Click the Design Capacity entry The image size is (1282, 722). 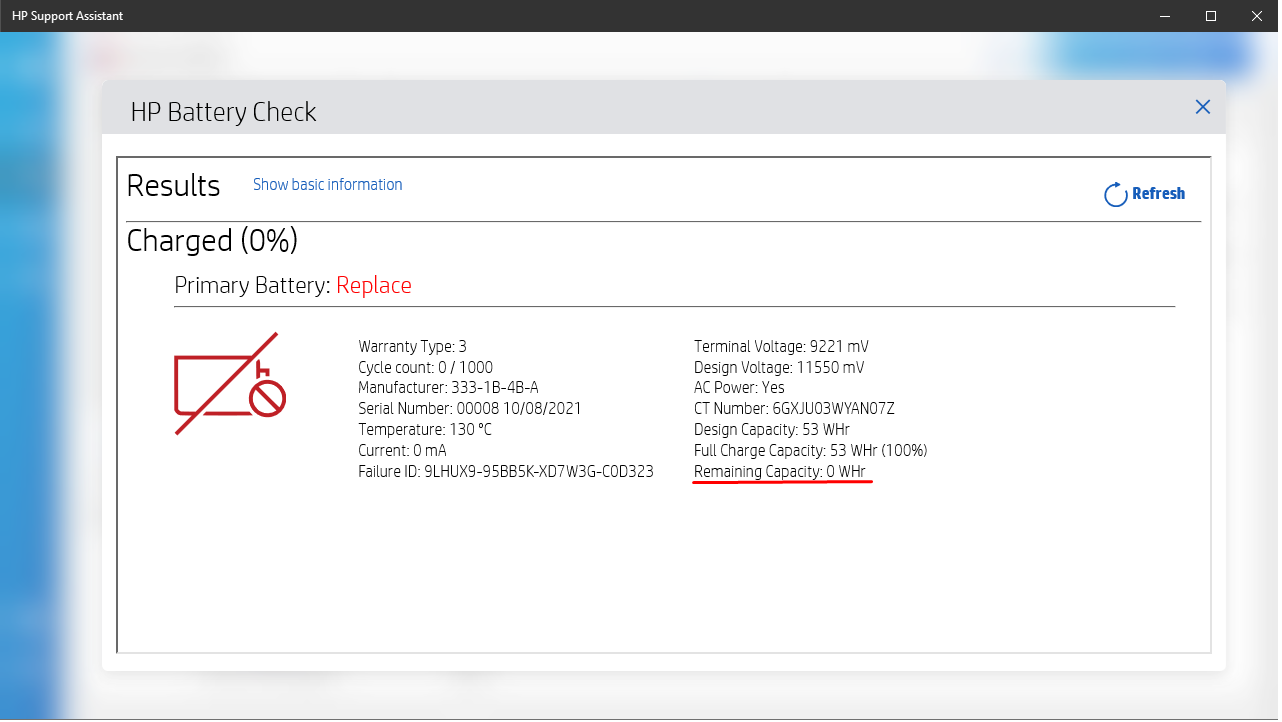click(x=772, y=429)
